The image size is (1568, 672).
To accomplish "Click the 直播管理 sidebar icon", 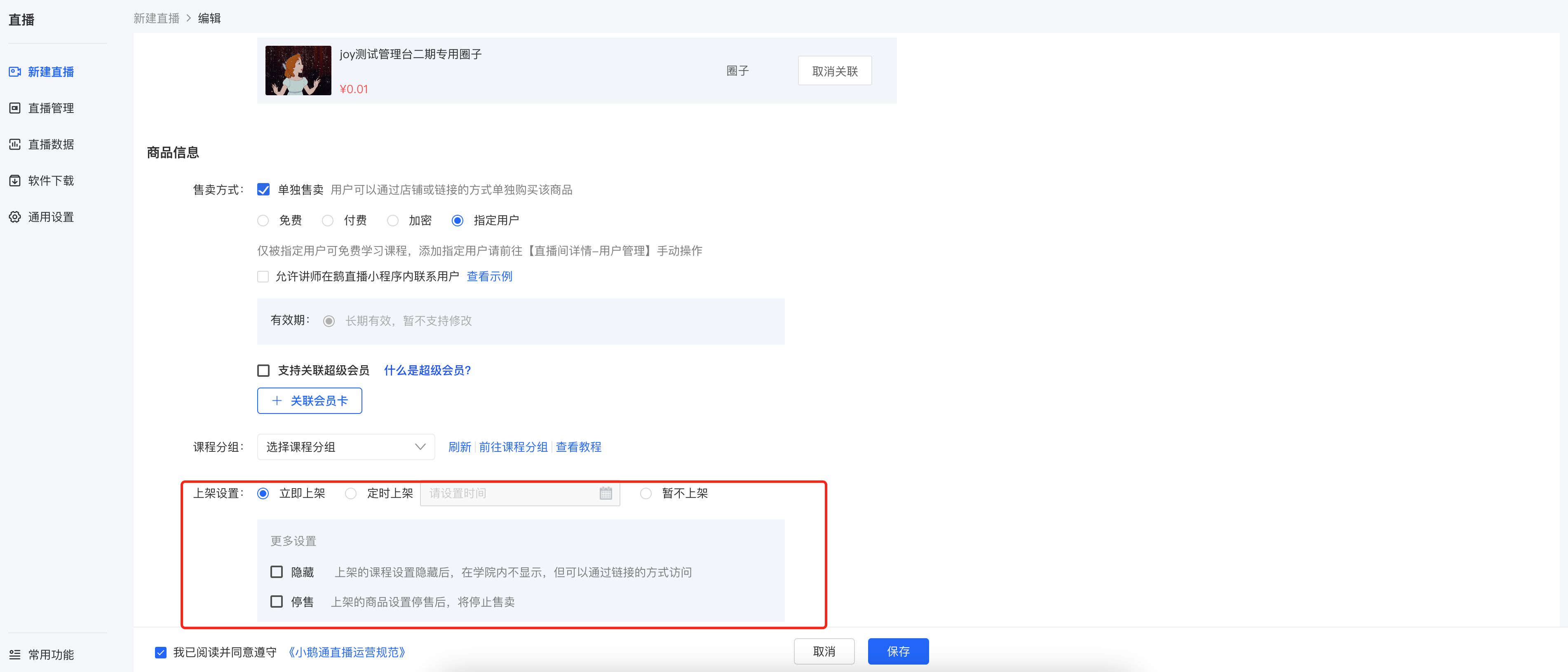I will 14,108.
